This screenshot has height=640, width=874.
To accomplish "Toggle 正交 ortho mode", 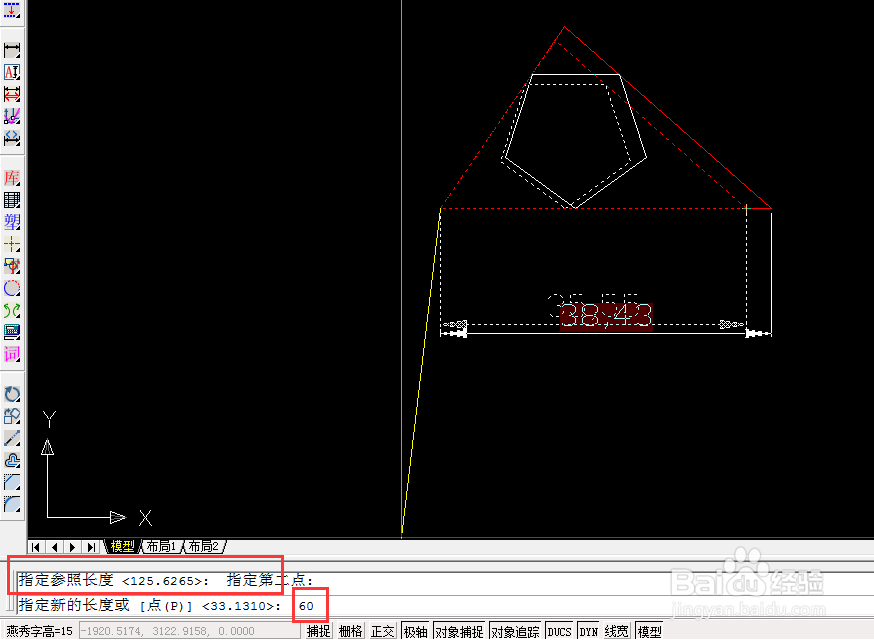I will click(382, 631).
